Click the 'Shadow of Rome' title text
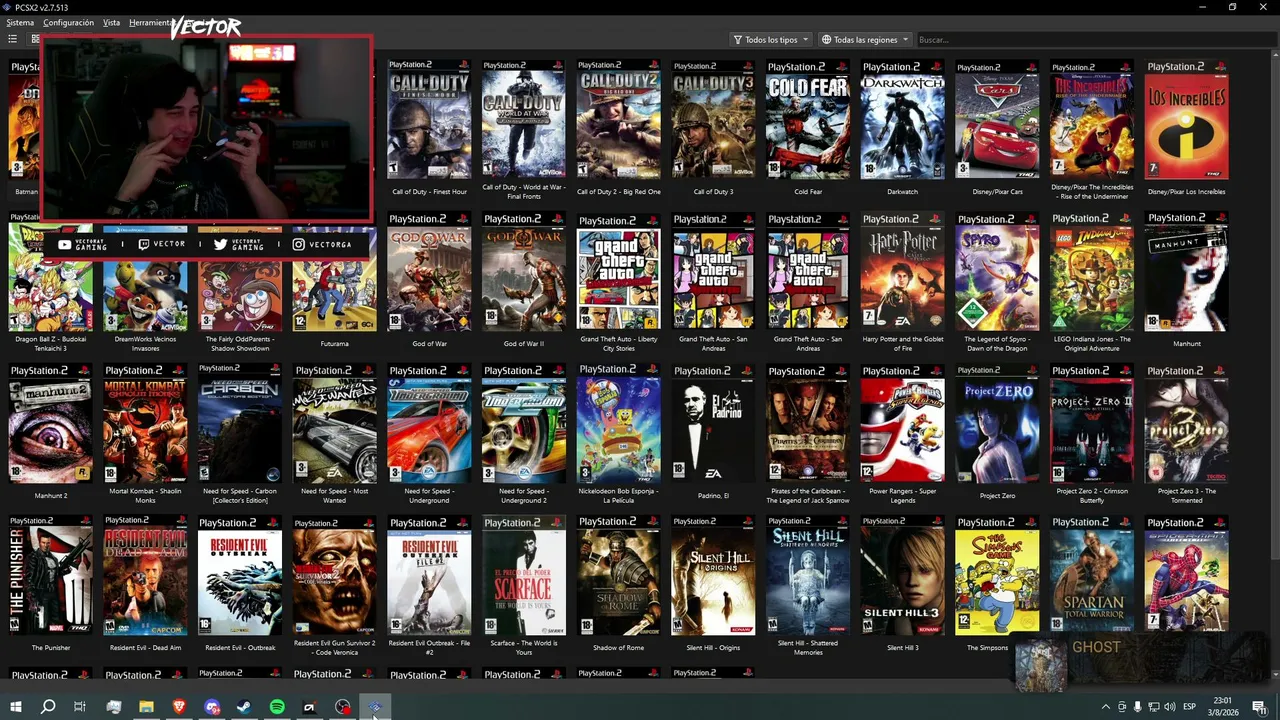Screen dimensions: 1280x720 coord(618,648)
